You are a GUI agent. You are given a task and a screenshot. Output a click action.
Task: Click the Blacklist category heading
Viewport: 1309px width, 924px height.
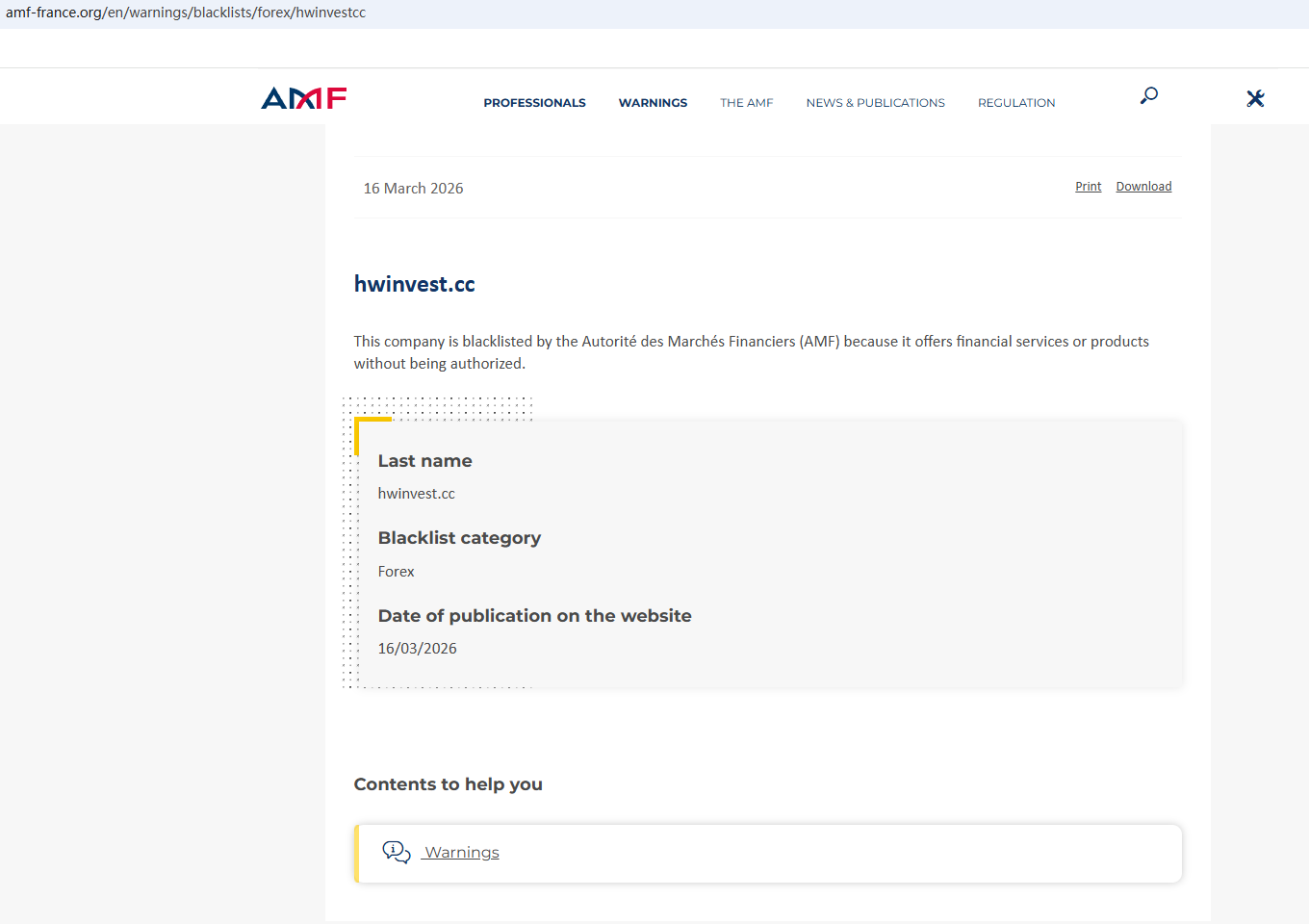pos(459,538)
